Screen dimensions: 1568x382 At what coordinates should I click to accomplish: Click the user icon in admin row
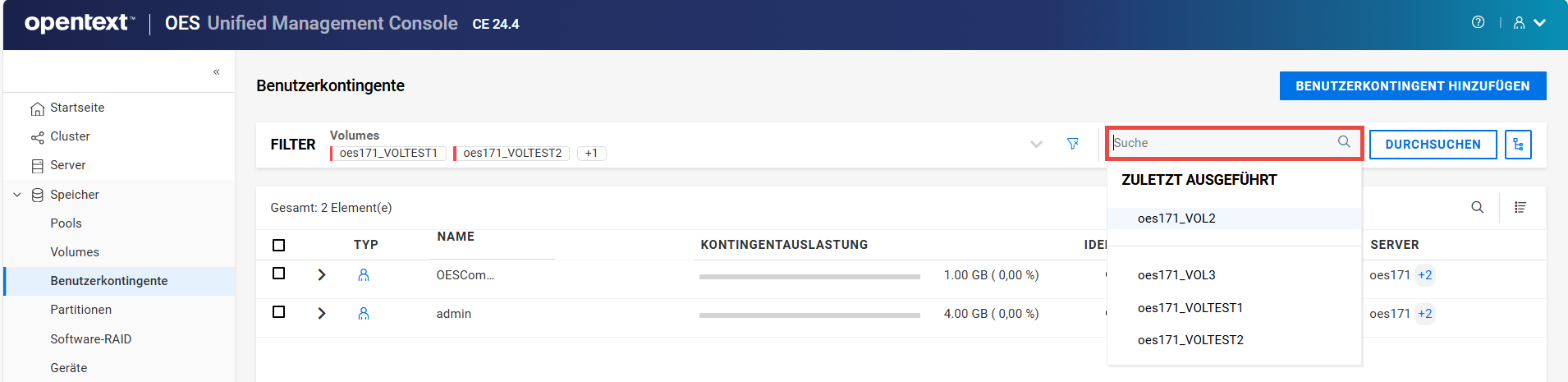click(364, 314)
